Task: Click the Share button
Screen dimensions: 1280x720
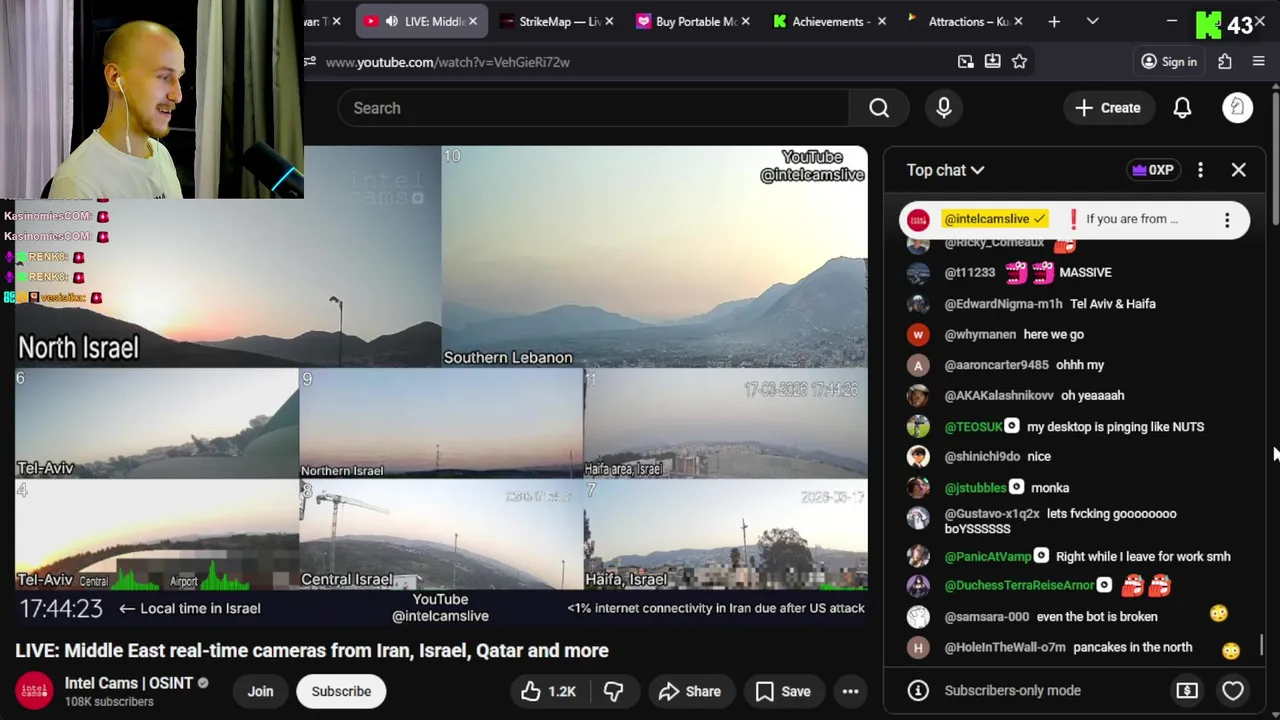Action: 689,691
